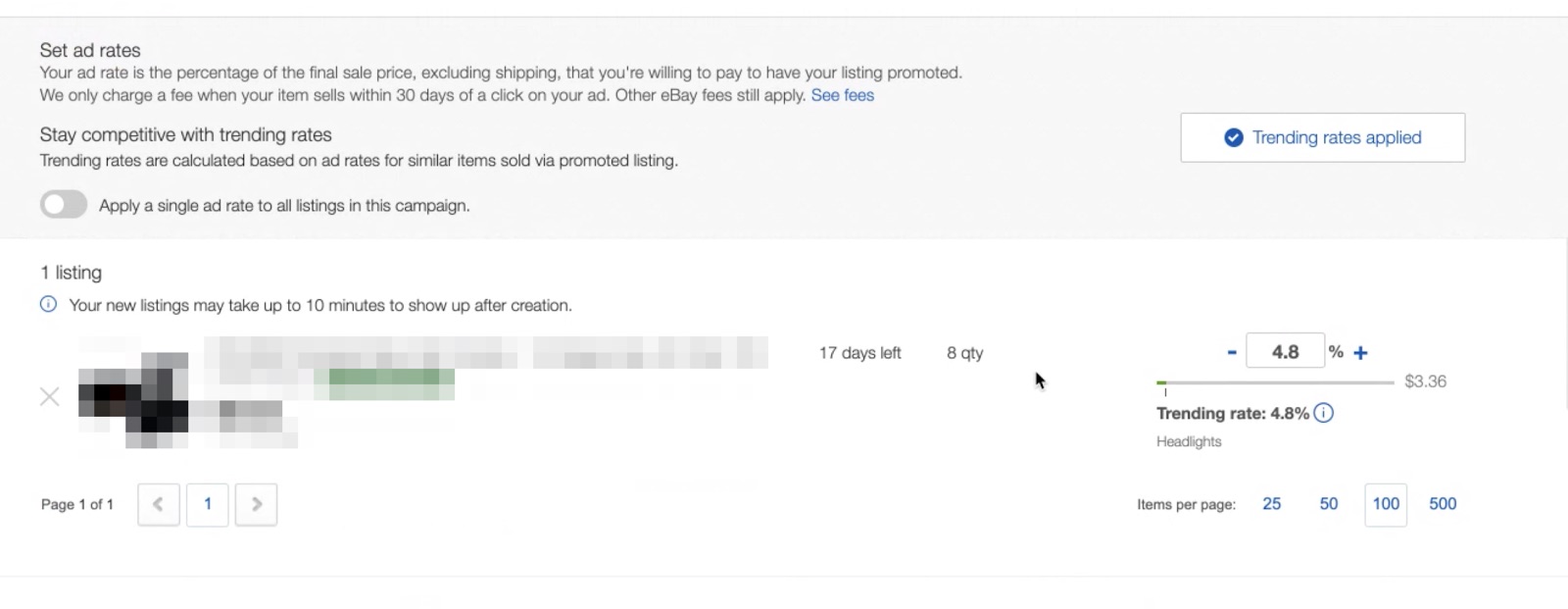Open the Trending rate info tooltip

(x=1324, y=413)
